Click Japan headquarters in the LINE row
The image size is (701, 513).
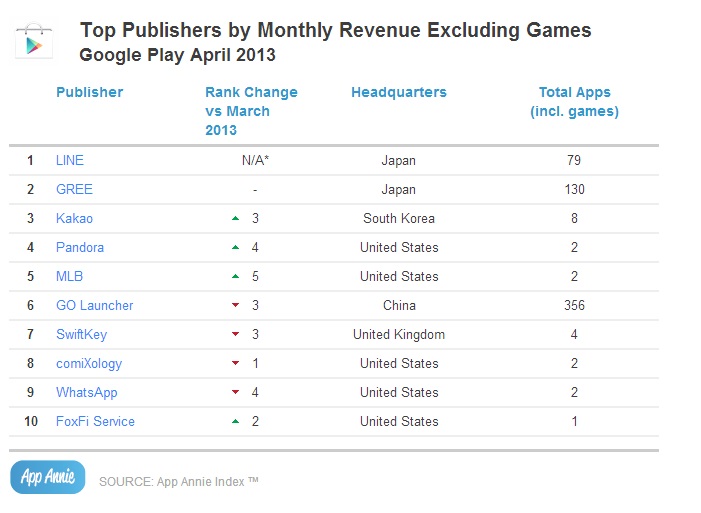click(398, 161)
